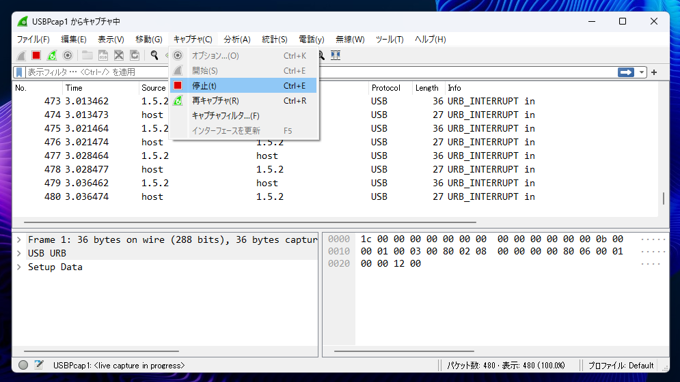
Task: Click the パケット数: 480 status text
Action: click(x=506, y=366)
